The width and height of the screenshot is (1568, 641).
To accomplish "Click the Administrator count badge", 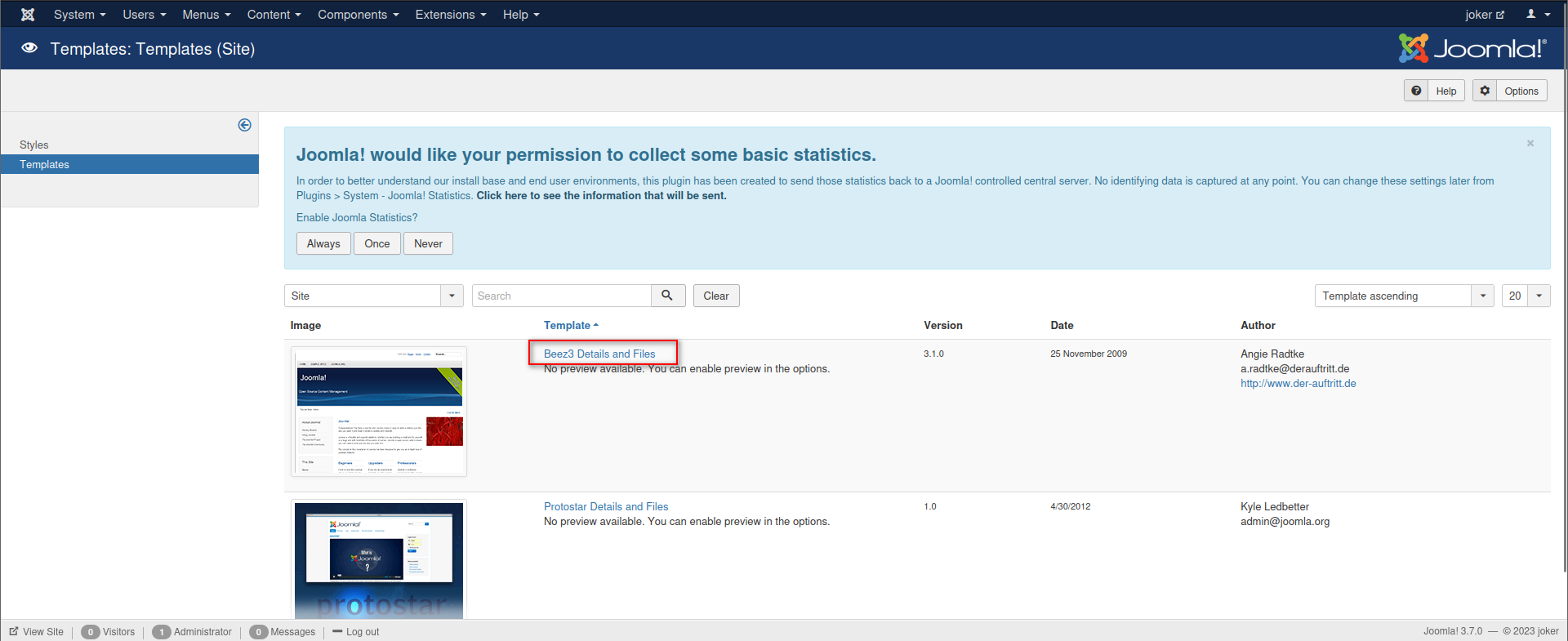I will pyautogui.click(x=162, y=632).
